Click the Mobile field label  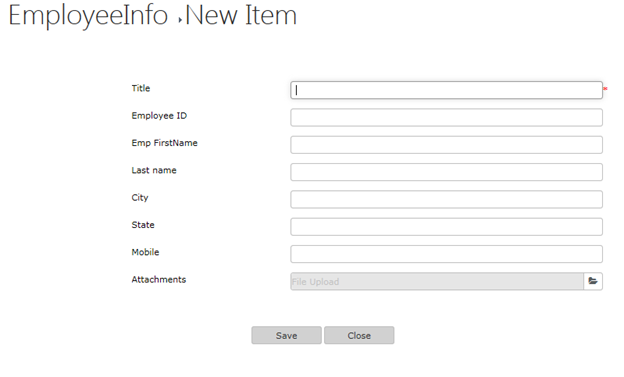[x=145, y=252]
